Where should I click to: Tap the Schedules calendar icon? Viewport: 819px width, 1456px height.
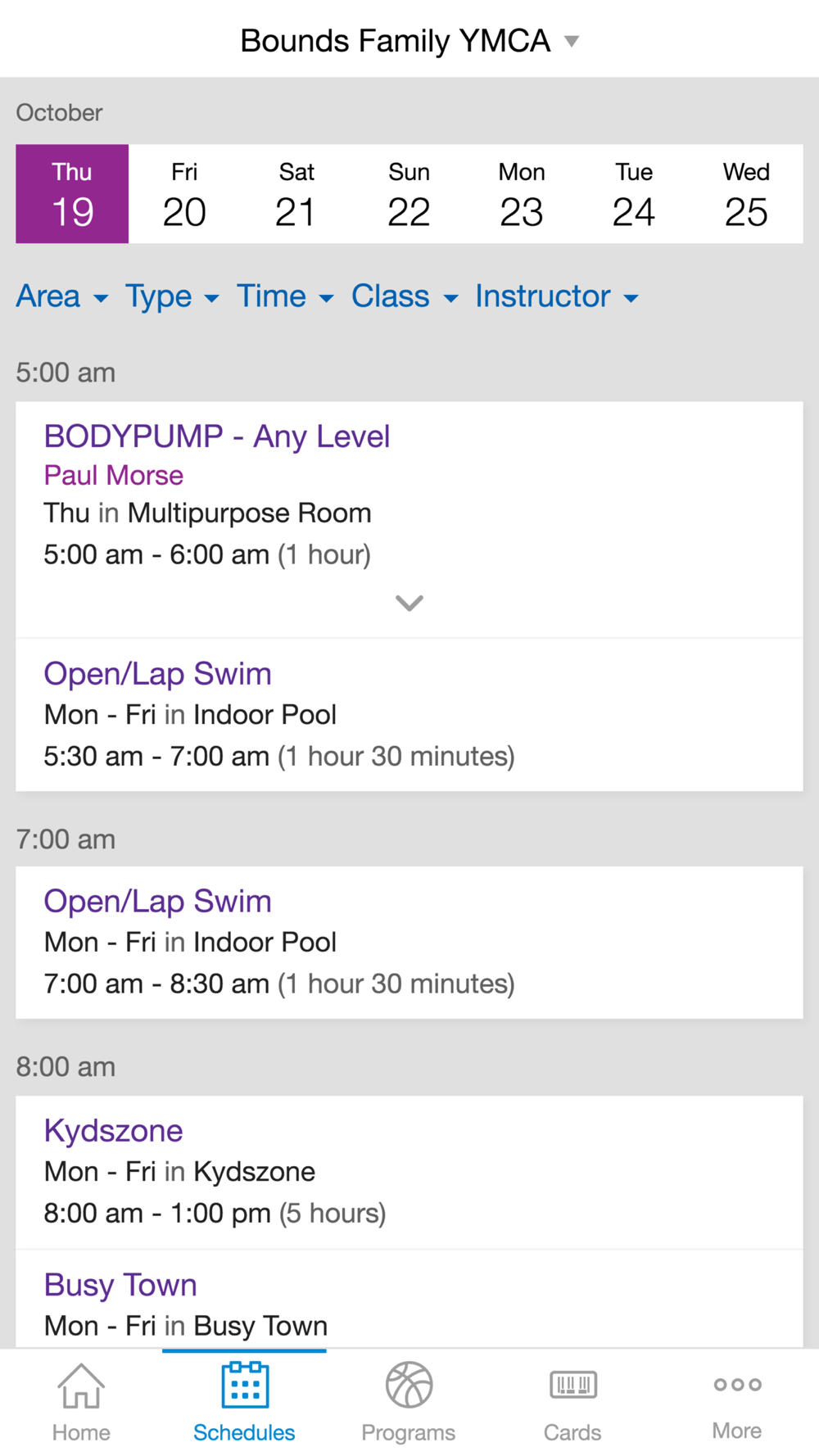click(x=245, y=1385)
